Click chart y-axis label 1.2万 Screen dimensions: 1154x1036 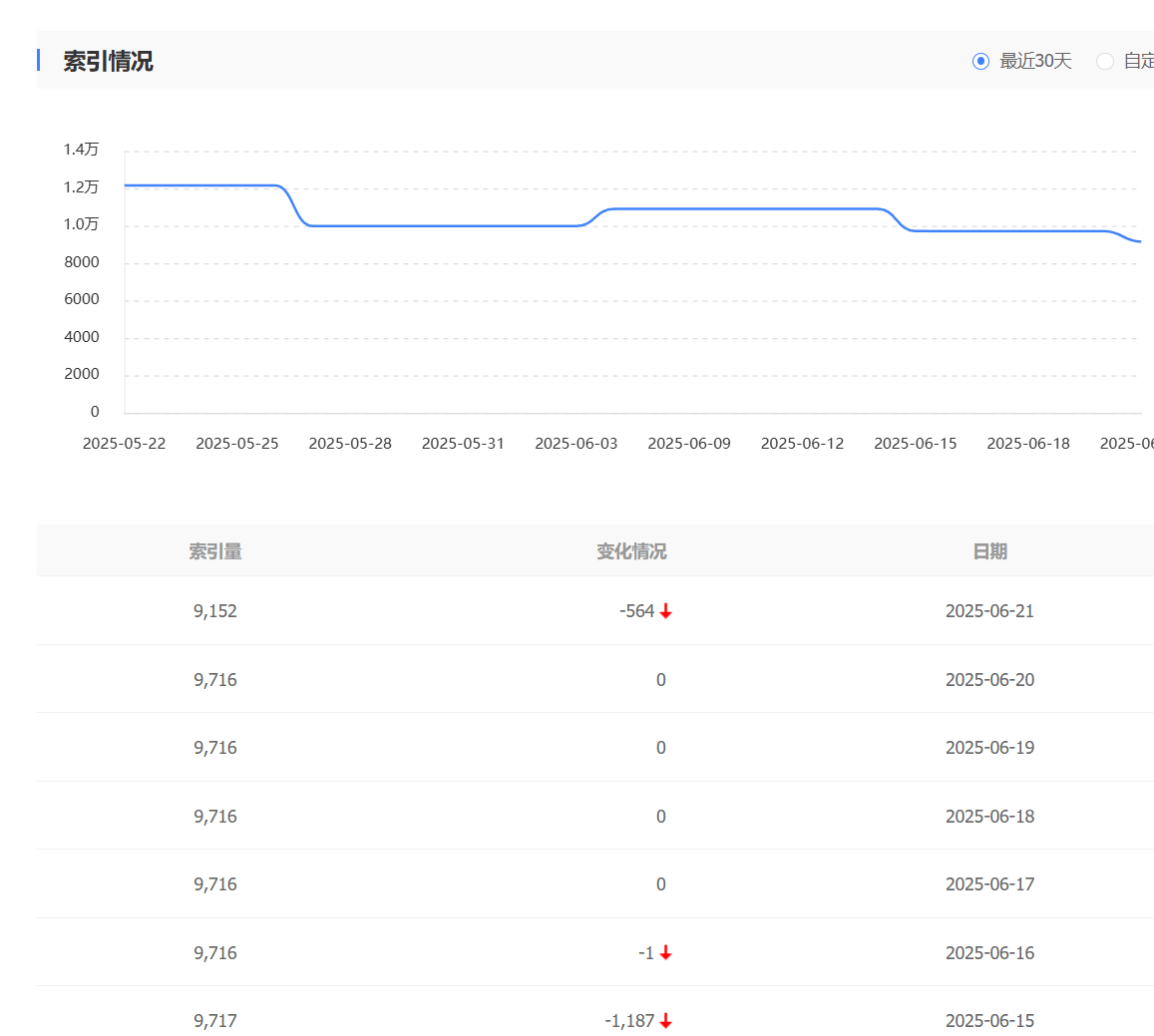81,186
